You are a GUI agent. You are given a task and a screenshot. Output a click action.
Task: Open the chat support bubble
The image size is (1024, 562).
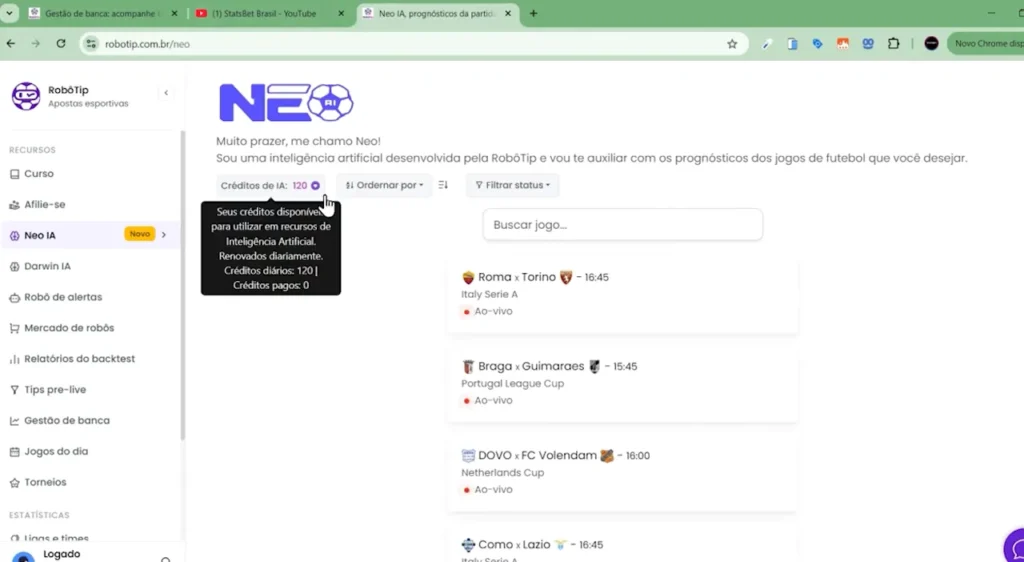tap(1014, 547)
